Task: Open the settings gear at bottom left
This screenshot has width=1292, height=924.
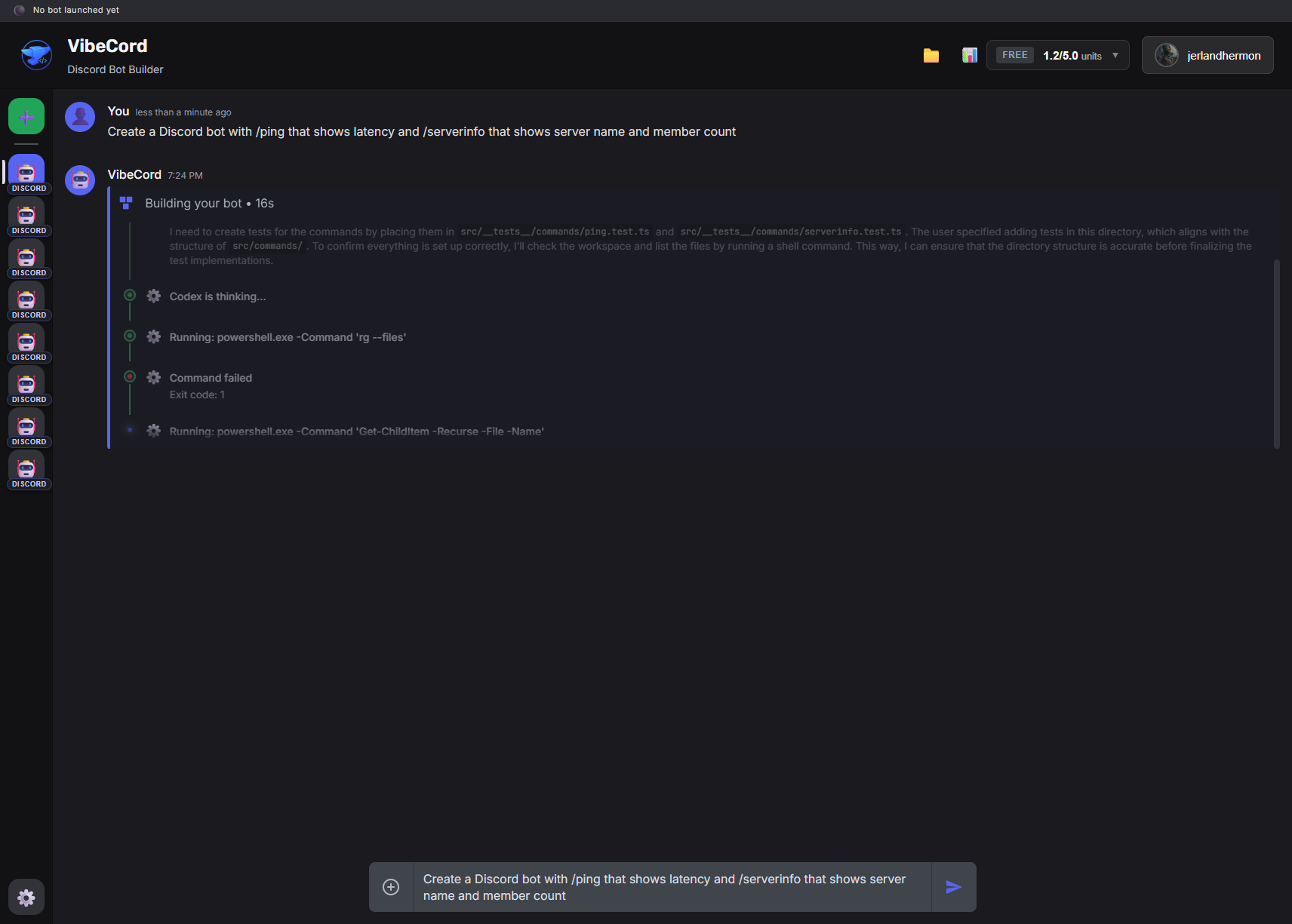Action: click(x=26, y=897)
